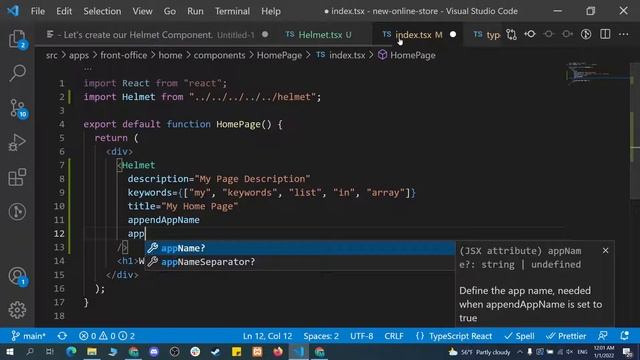Click the feedback icon in the status bar

pos(603,336)
